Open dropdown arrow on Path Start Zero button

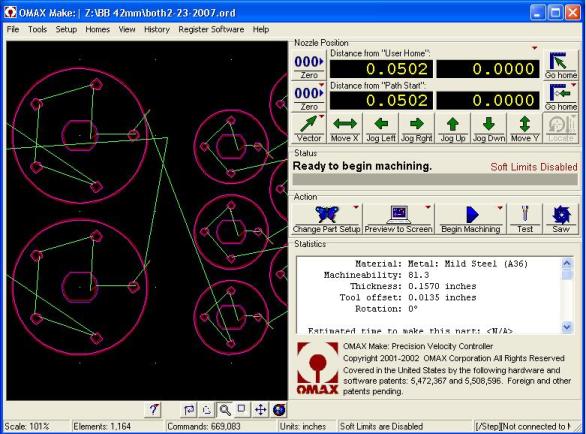[321, 85]
